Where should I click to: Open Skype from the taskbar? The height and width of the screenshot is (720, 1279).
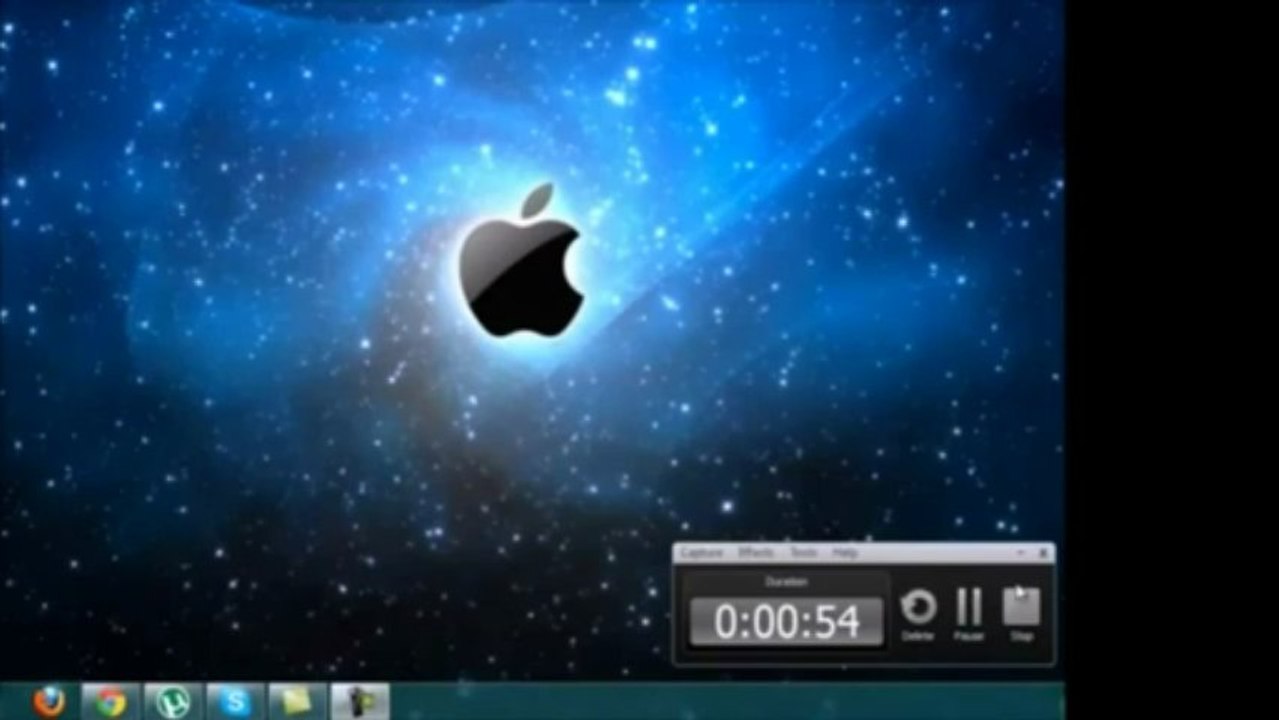(x=236, y=702)
